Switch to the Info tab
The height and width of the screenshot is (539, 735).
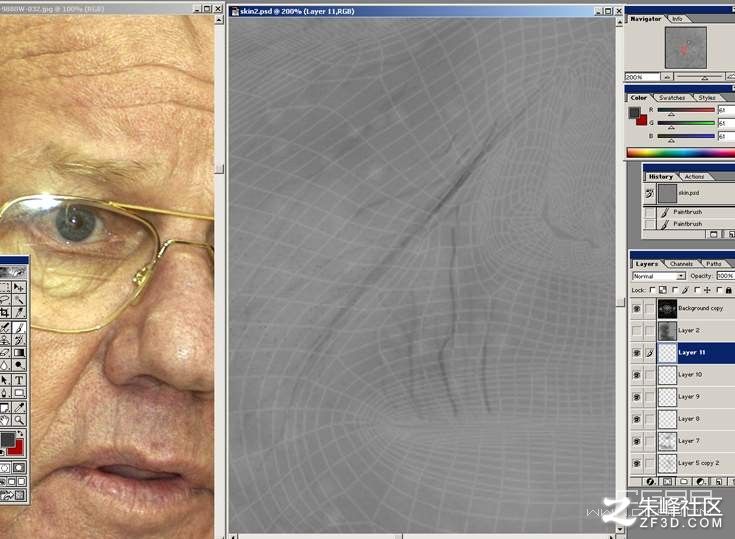(x=677, y=19)
